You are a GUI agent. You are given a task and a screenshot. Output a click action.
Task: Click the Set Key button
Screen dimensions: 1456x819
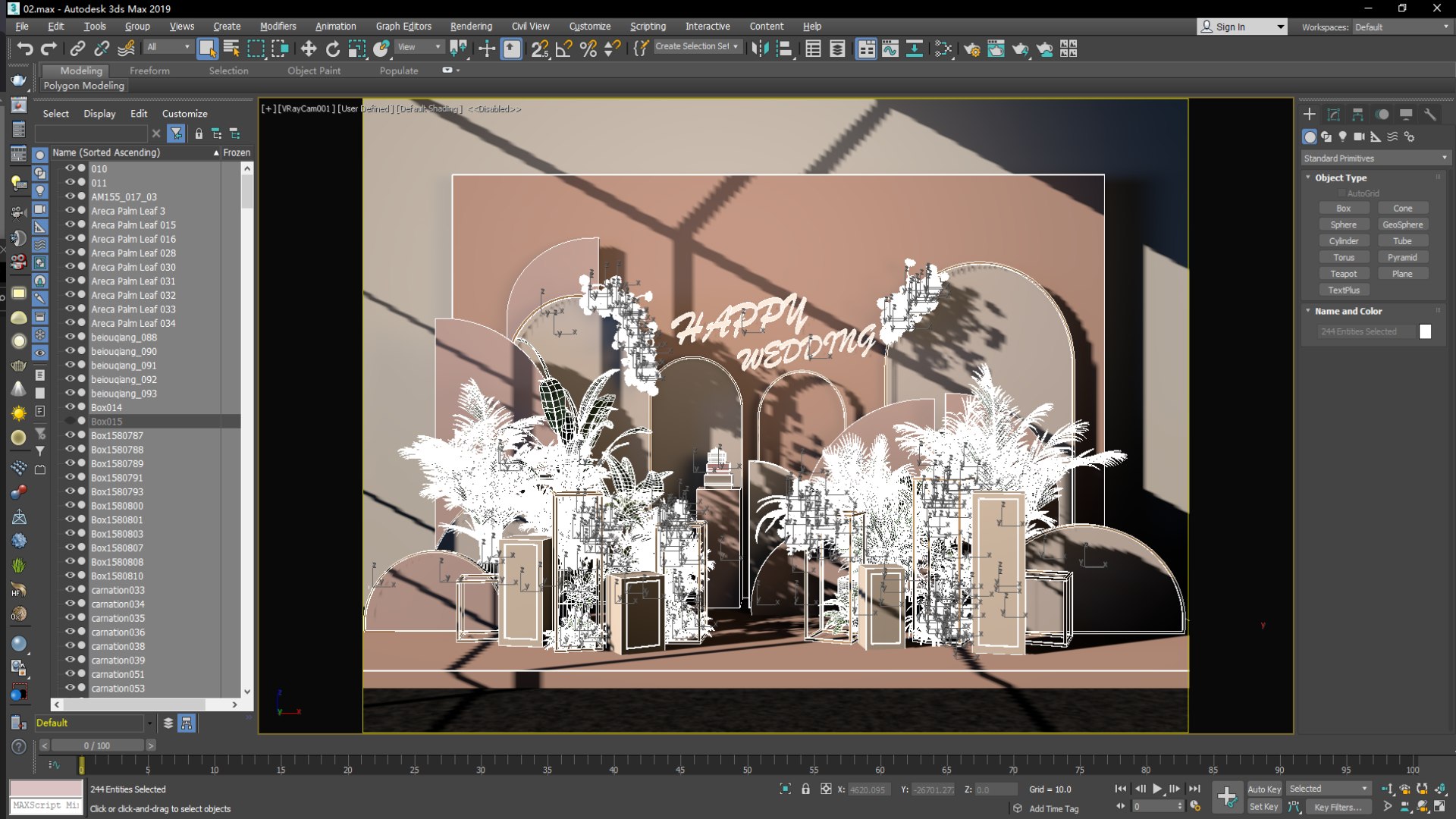pyautogui.click(x=1263, y=807)
